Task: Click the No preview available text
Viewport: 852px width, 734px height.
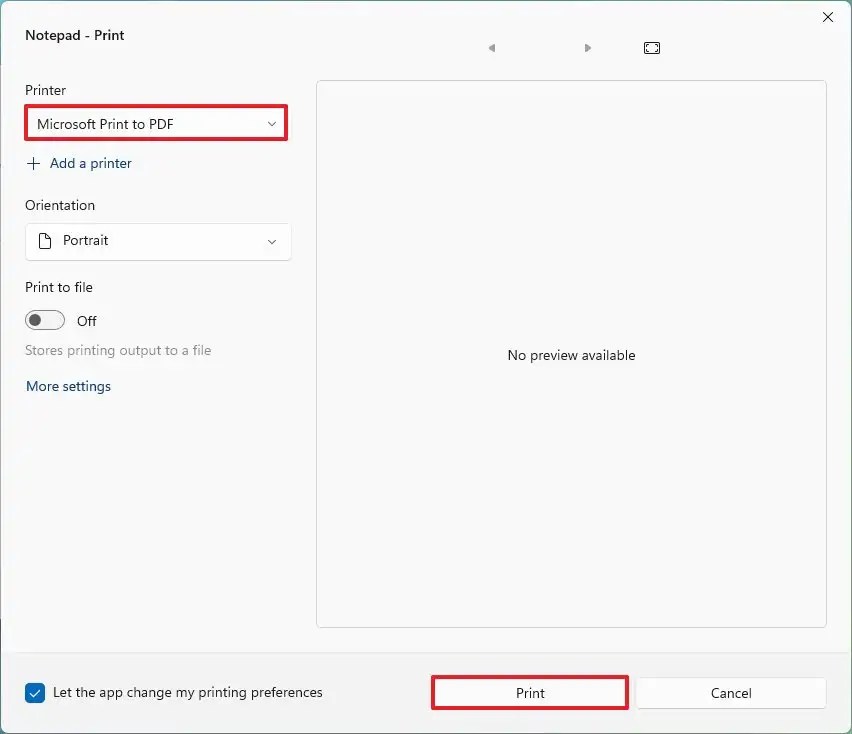Action: point(571,355)
